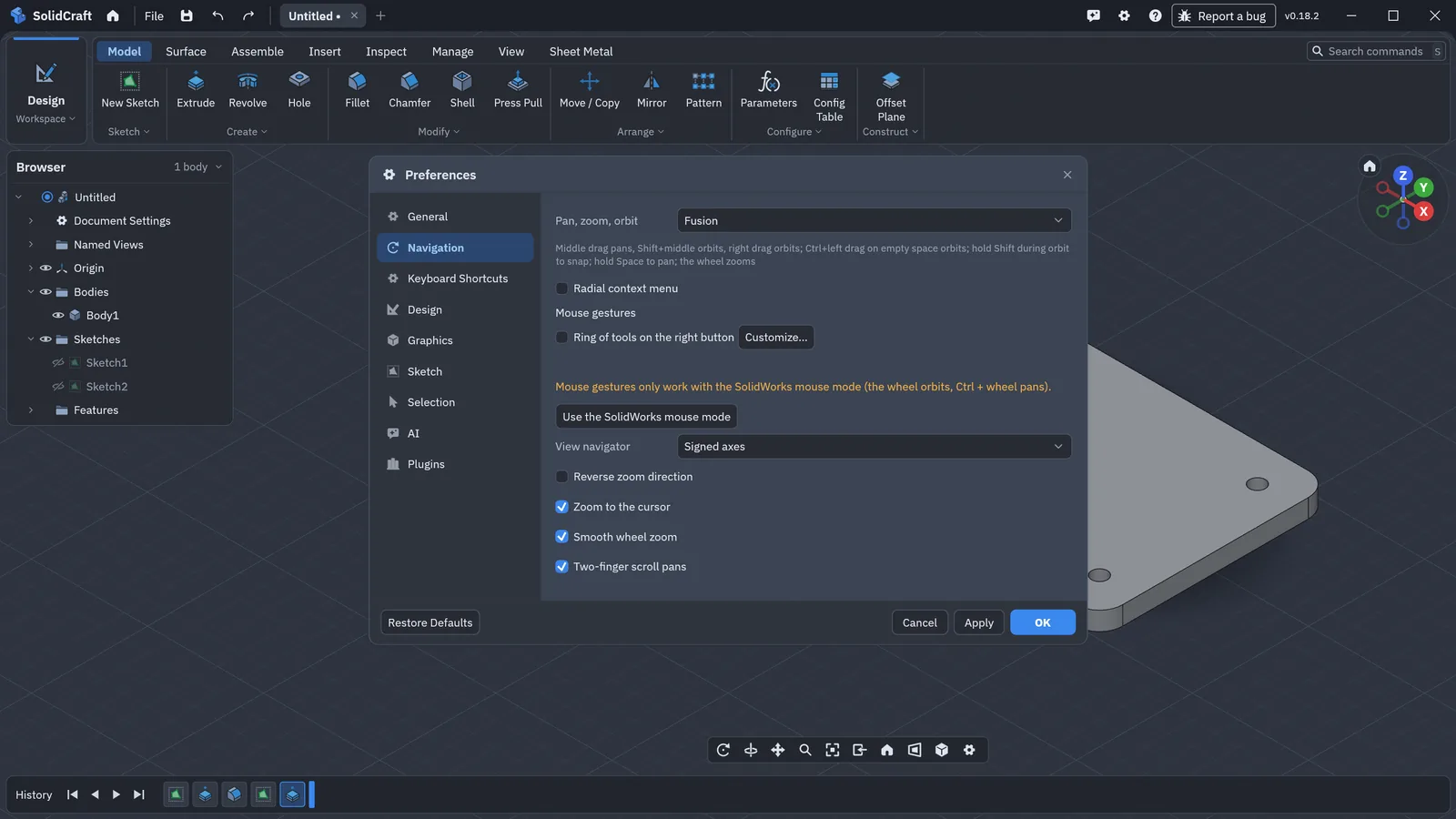Uncheck Smooth wheel zoom
Screen dimensions: 1456x819
click(x=561, y=537)
